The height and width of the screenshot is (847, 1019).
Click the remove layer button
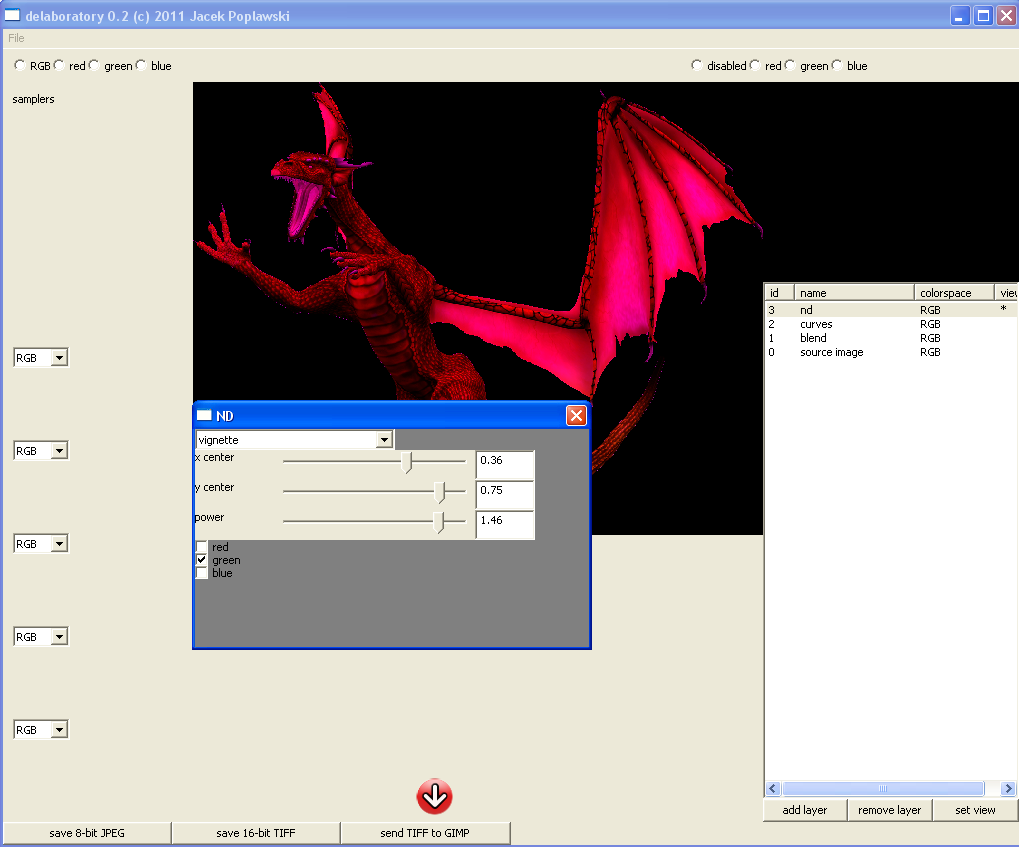(889, 810)
